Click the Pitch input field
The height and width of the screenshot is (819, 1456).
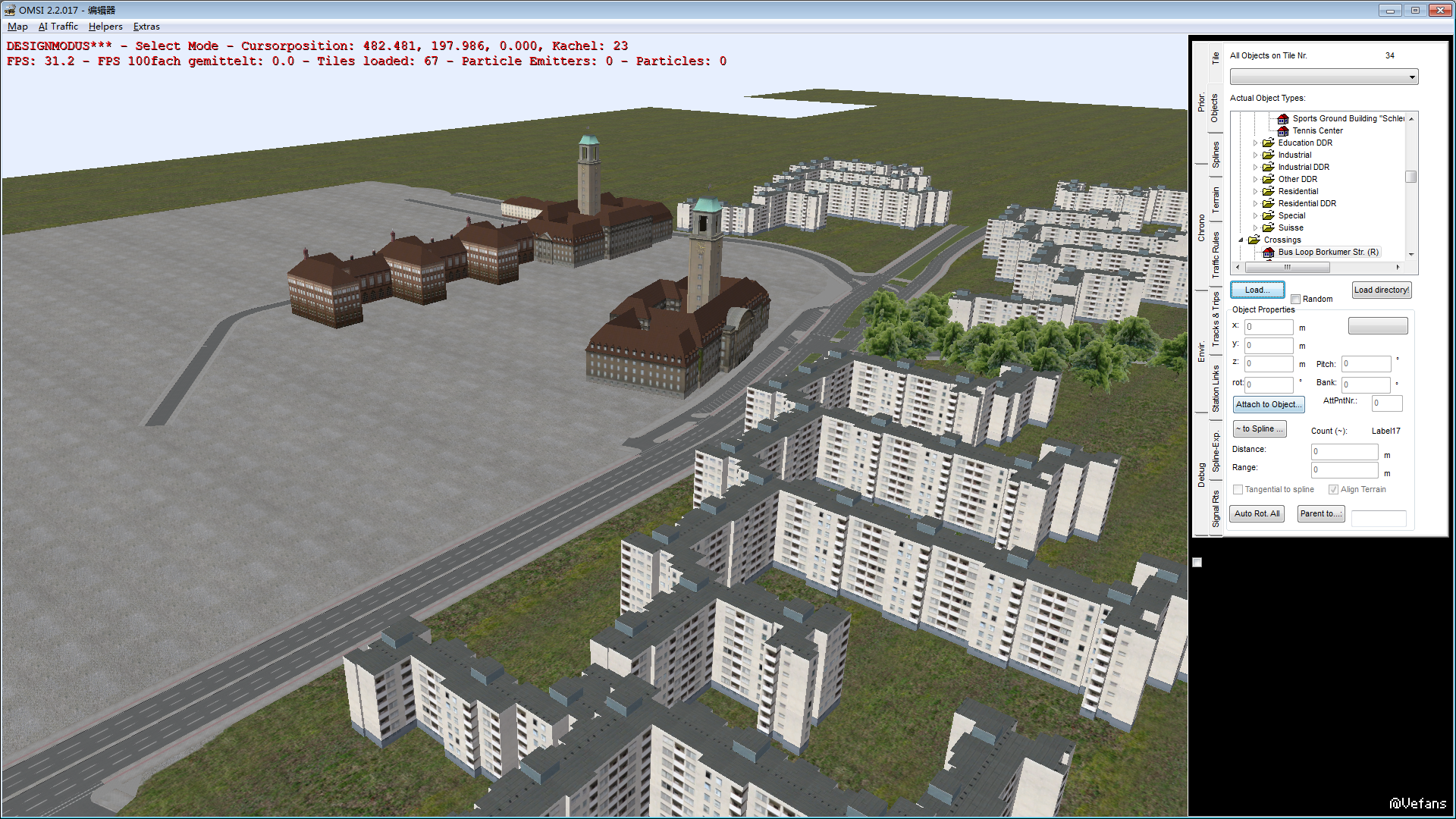[x=1366, y=364]
